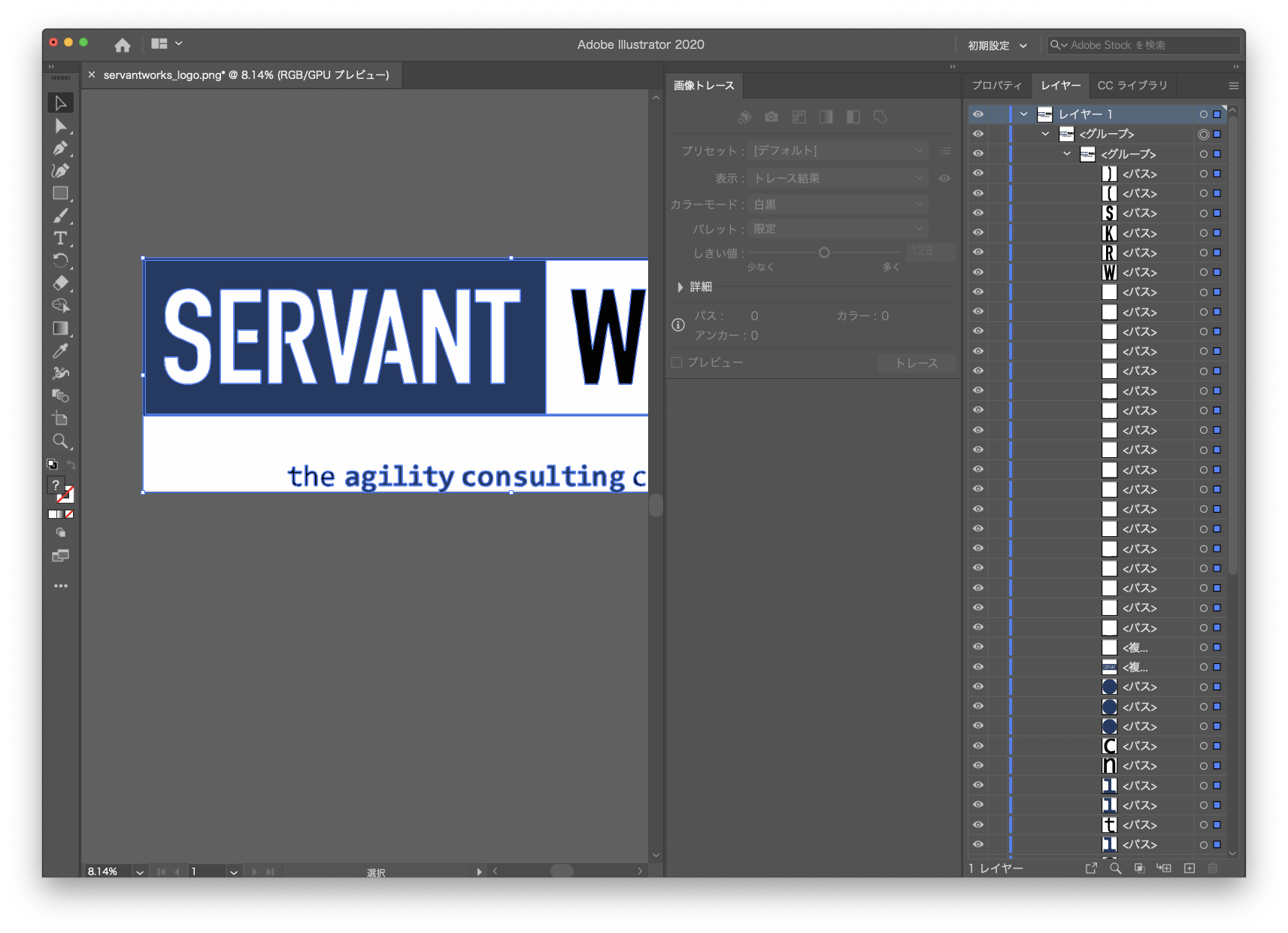Adjust the threshold slider handle
This screenshot has height=933, width=1288.
(824, 253)
